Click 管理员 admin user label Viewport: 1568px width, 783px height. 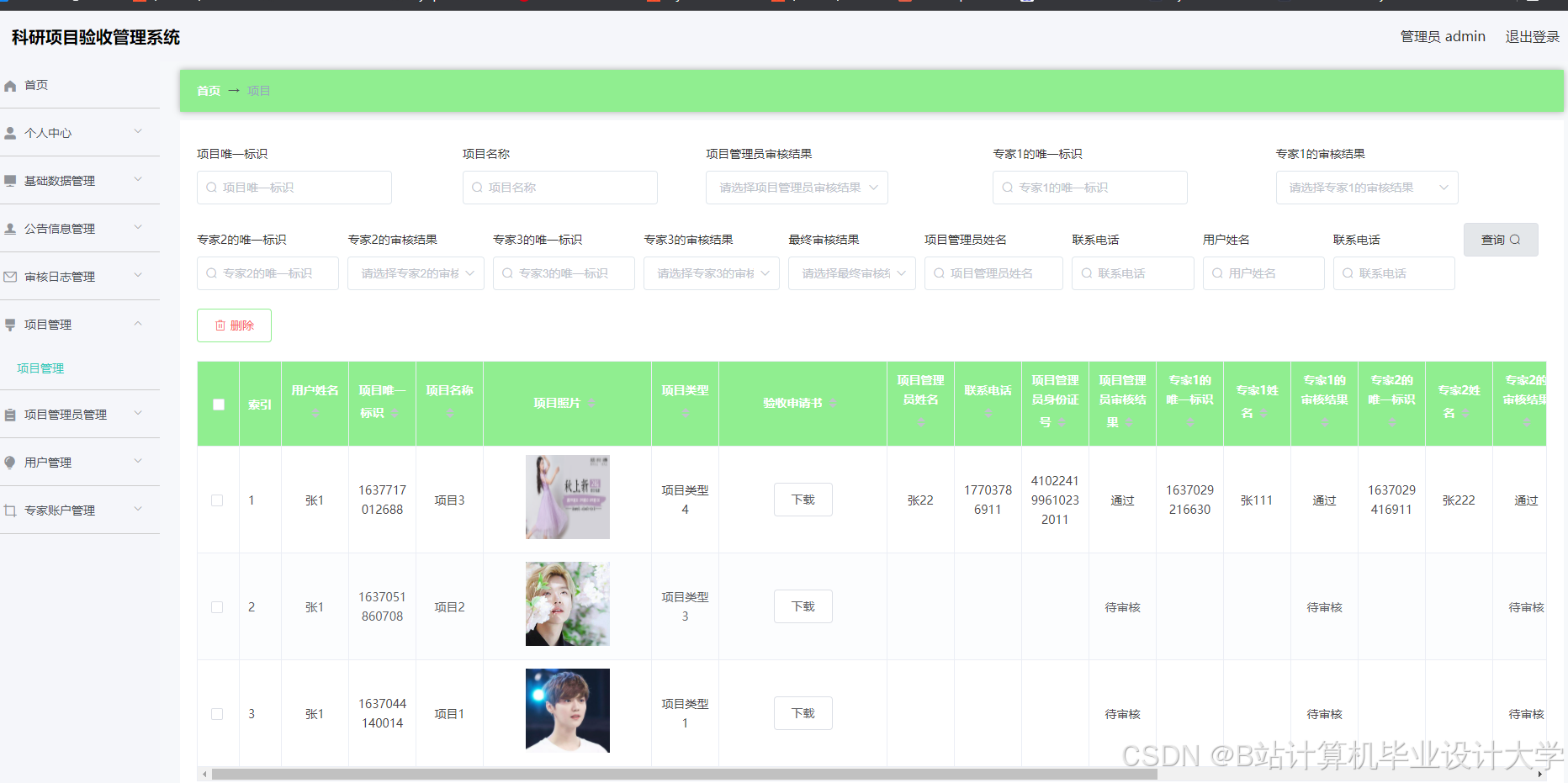(x=1443, y=37)
